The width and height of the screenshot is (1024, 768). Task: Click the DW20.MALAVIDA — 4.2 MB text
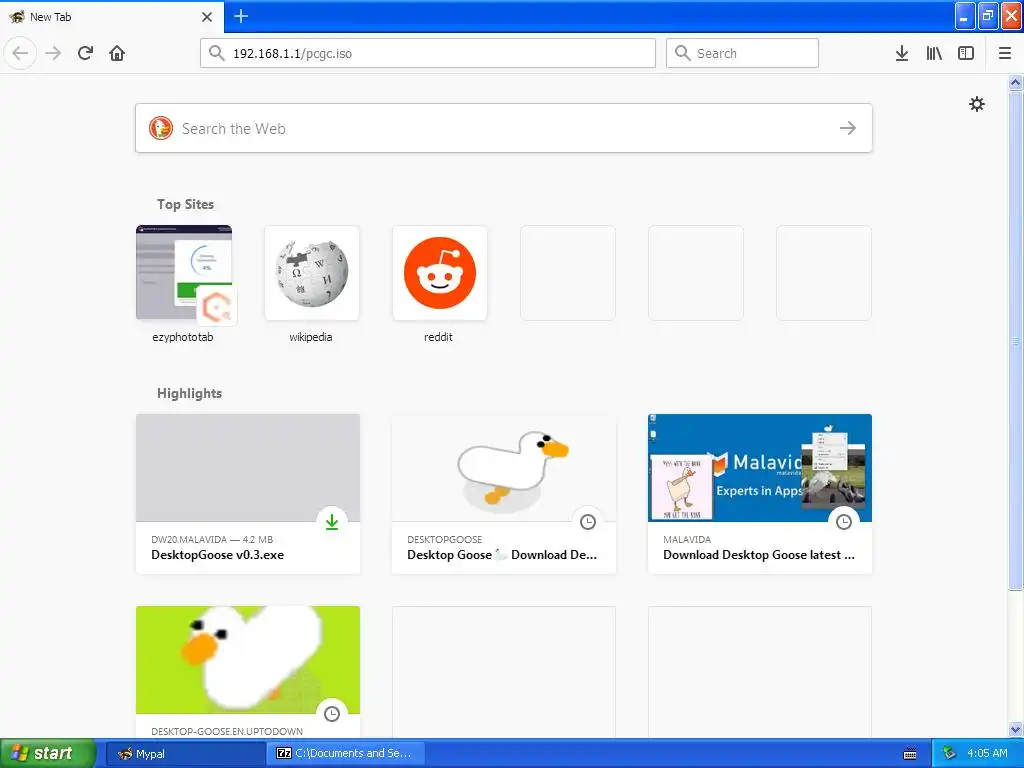click(x=212, y=539)
